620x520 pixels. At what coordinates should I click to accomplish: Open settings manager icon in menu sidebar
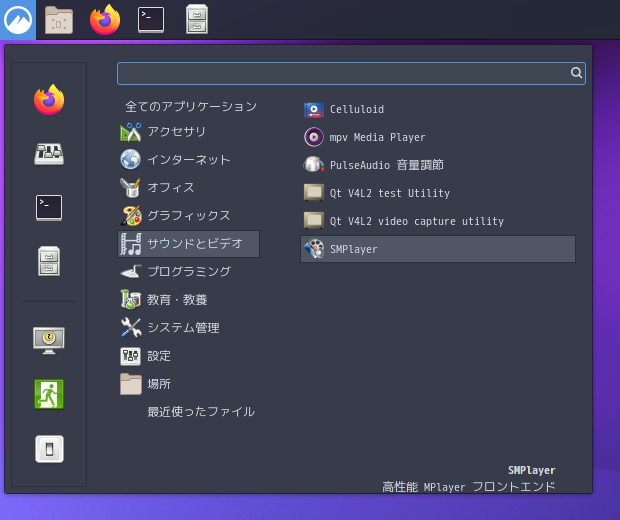pos(49,154)
